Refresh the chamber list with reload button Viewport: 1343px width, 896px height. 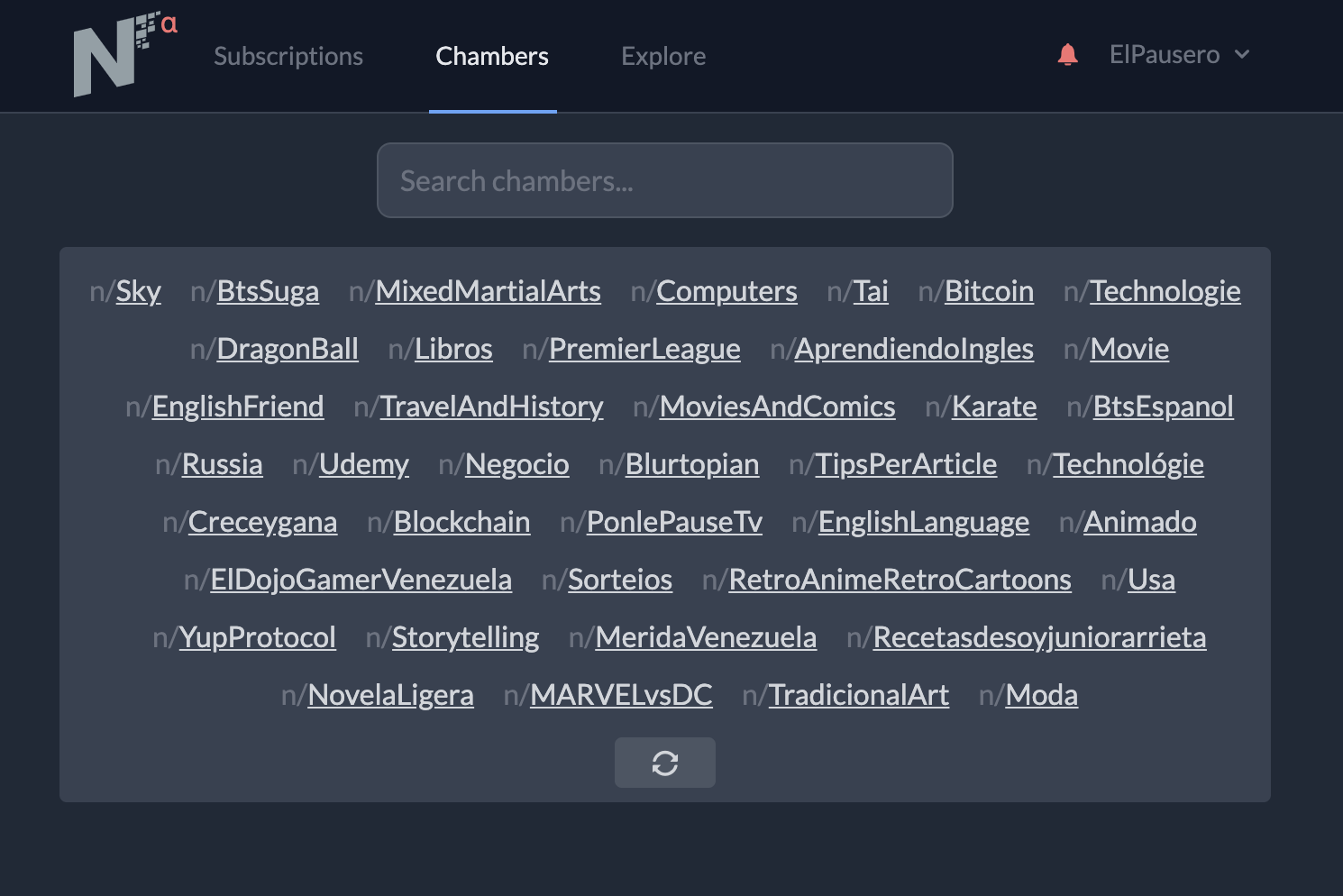click(x=665, y=763)
